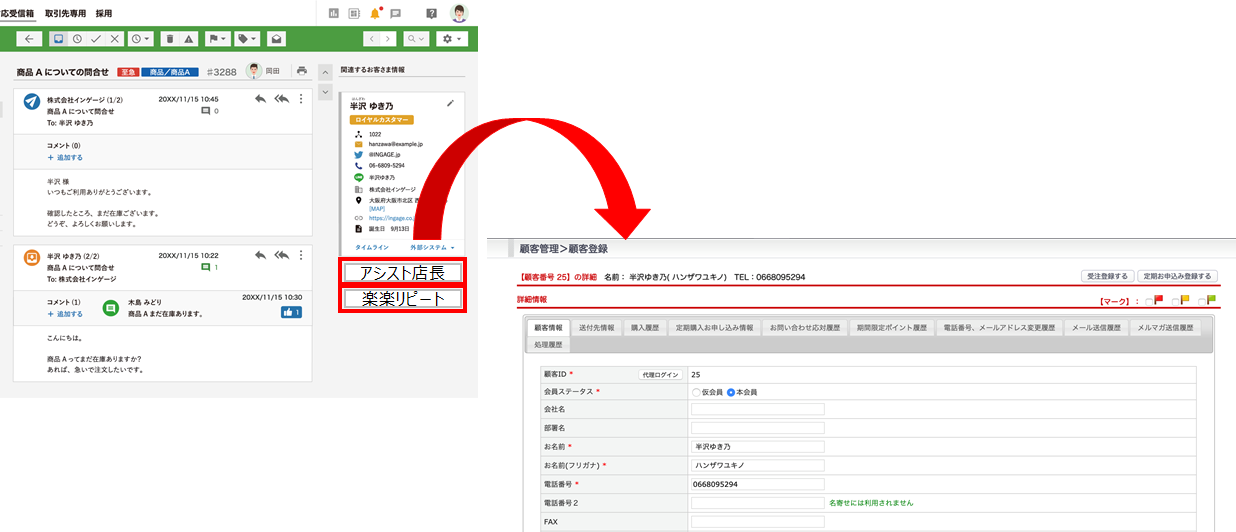Viewport: 1236px width, 532px height.
Task: Open the notification bell
Action: [x=375, y=13]
